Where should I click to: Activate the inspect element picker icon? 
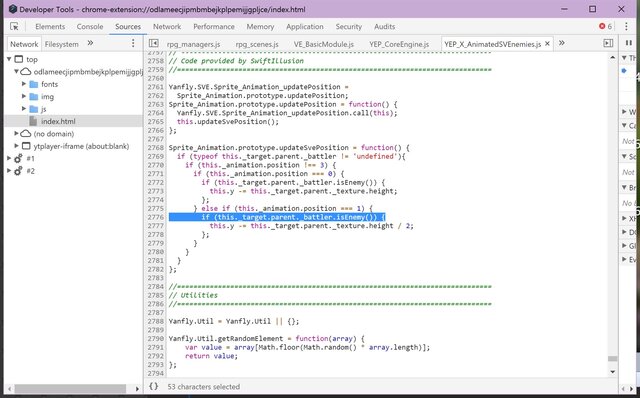click(14, 27)
